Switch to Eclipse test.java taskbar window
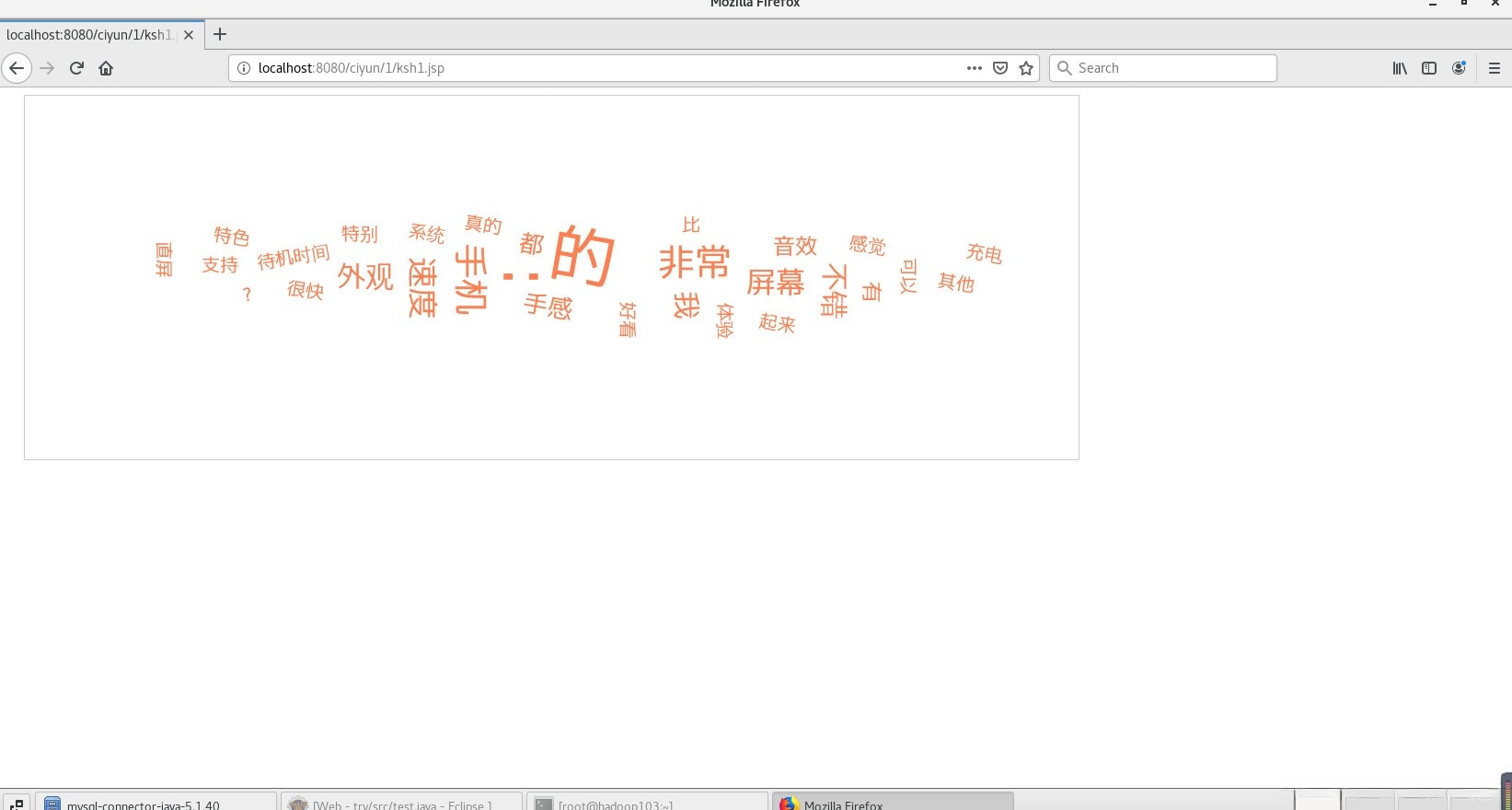Viewport: 1512px width, 810px height. click(401, 803)
